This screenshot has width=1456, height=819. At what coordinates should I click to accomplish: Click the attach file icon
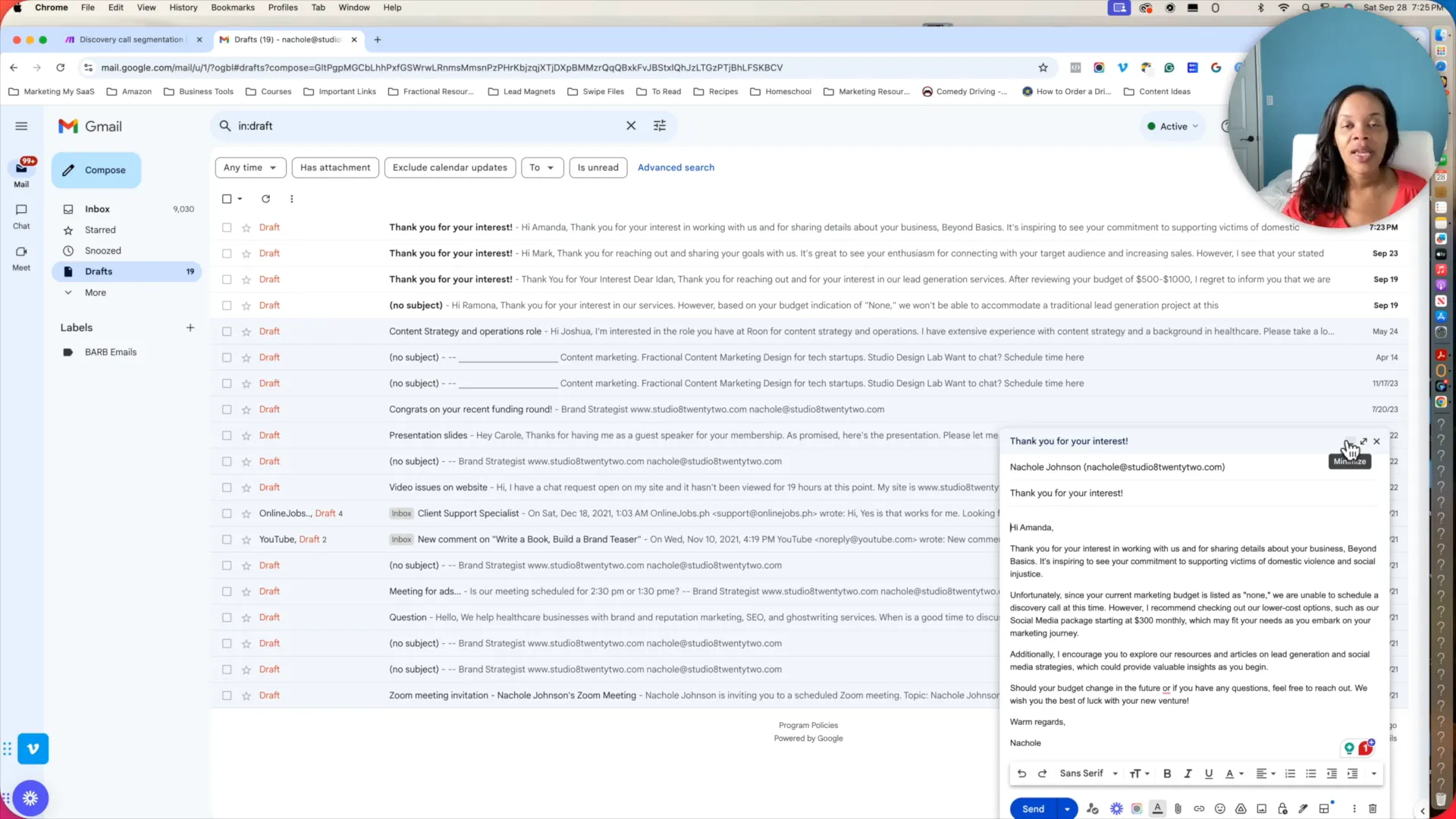(1177, 808)
